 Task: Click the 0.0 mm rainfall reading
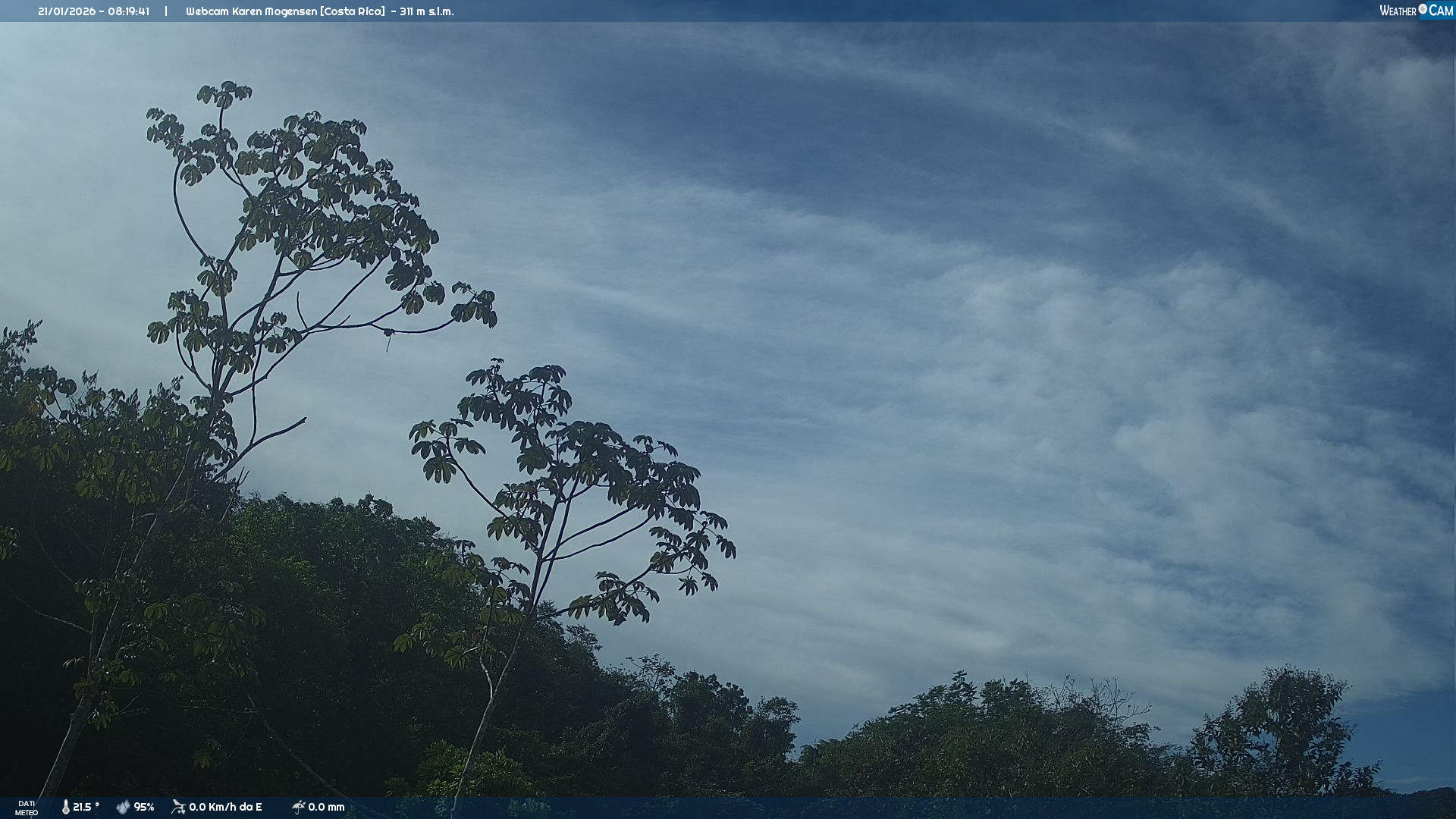point(326,807)
